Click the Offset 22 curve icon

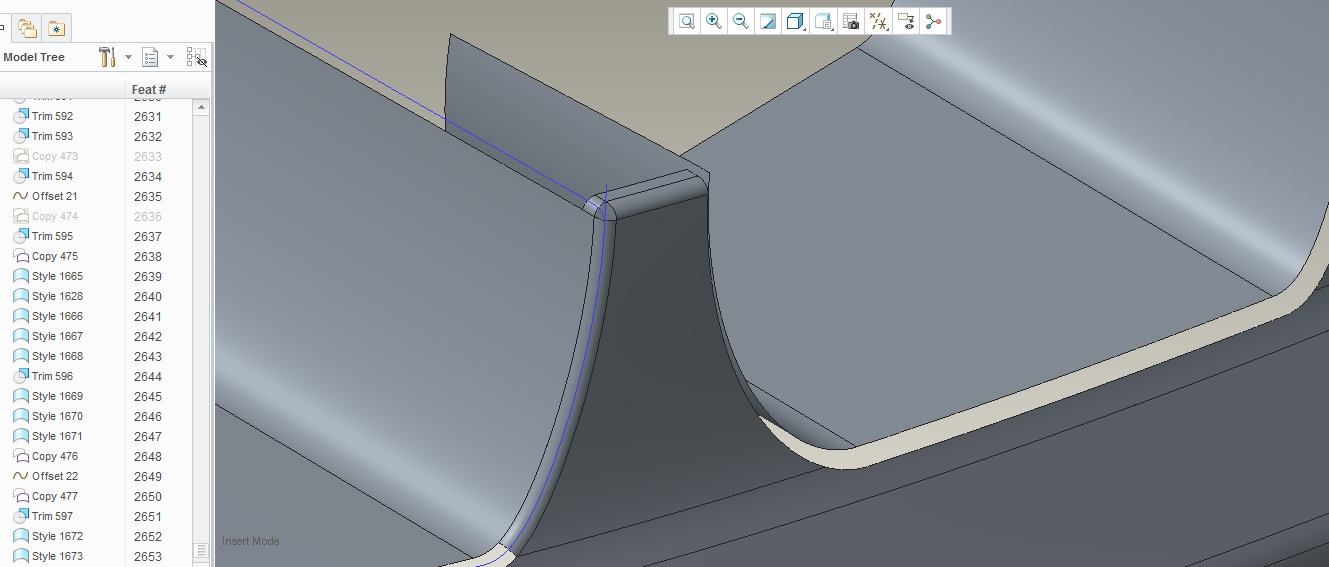(20, 476)
